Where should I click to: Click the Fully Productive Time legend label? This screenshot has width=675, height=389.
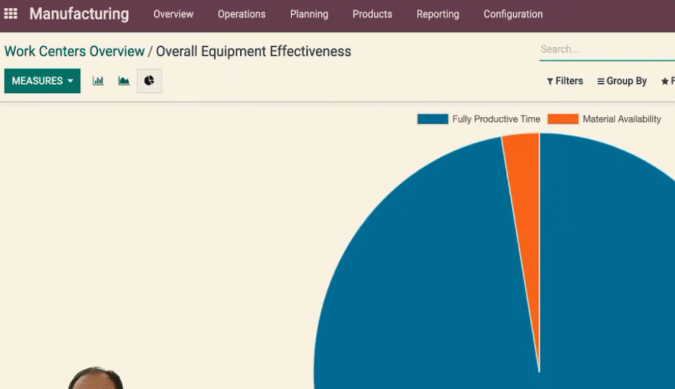[496, 119]
